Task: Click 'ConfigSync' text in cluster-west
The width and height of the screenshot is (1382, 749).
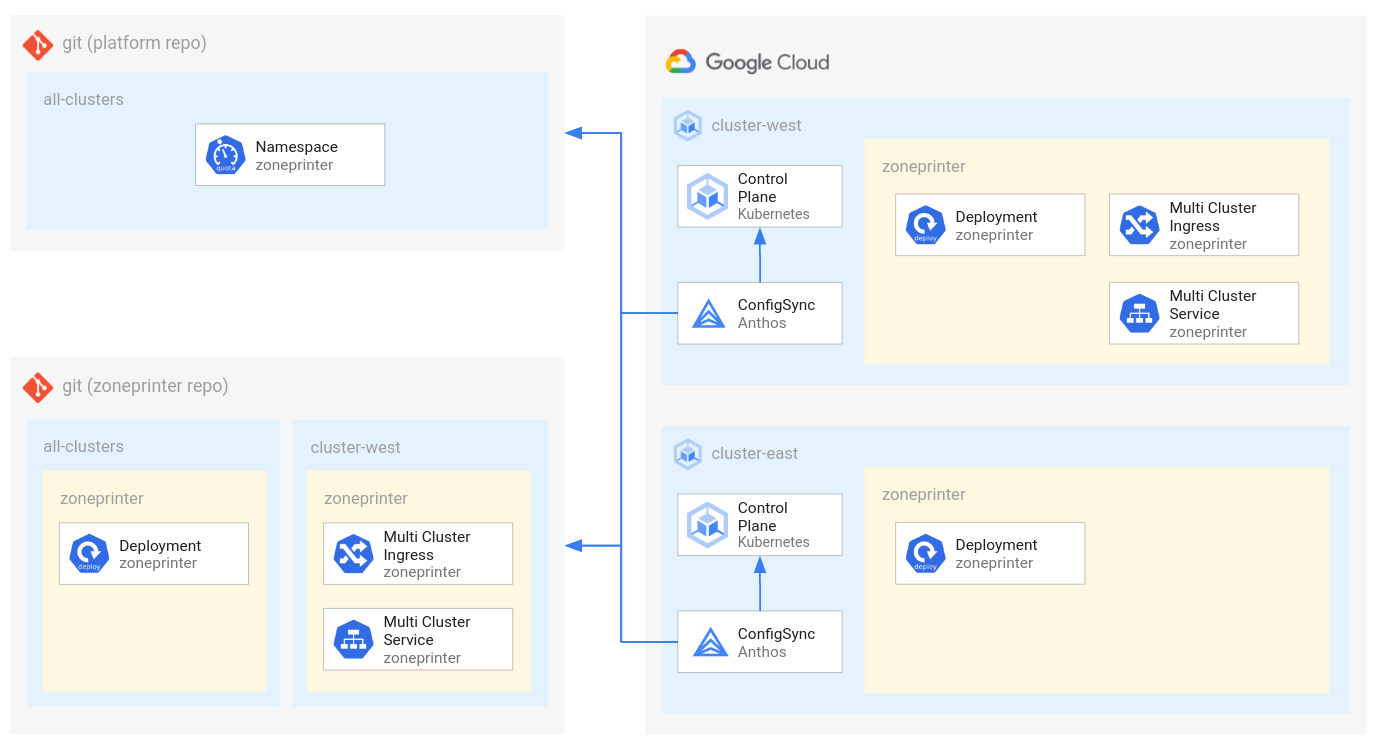Action: 777,306
